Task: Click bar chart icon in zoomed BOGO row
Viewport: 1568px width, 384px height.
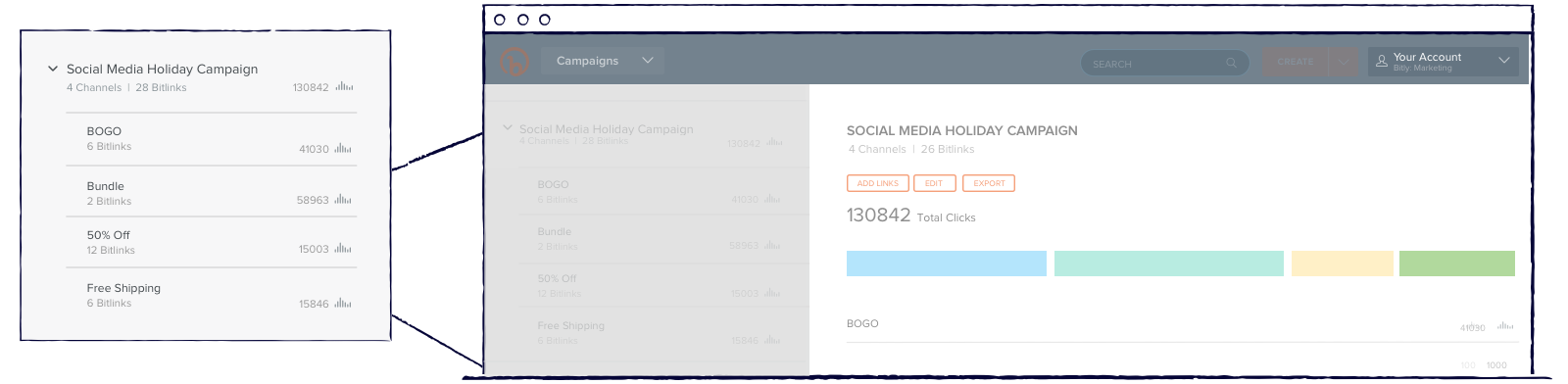Action: [x=342, y=149]
